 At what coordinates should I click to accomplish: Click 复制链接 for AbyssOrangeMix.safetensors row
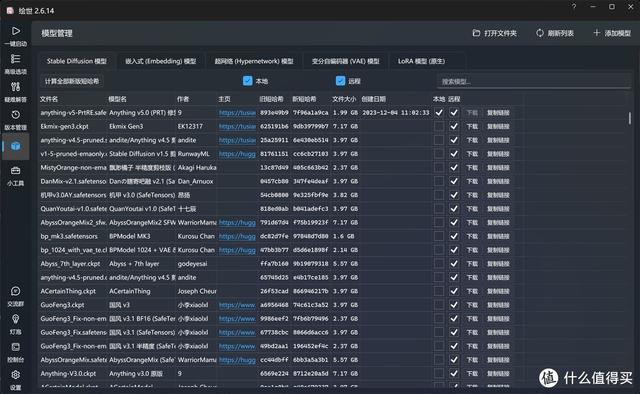pos(498,360)
